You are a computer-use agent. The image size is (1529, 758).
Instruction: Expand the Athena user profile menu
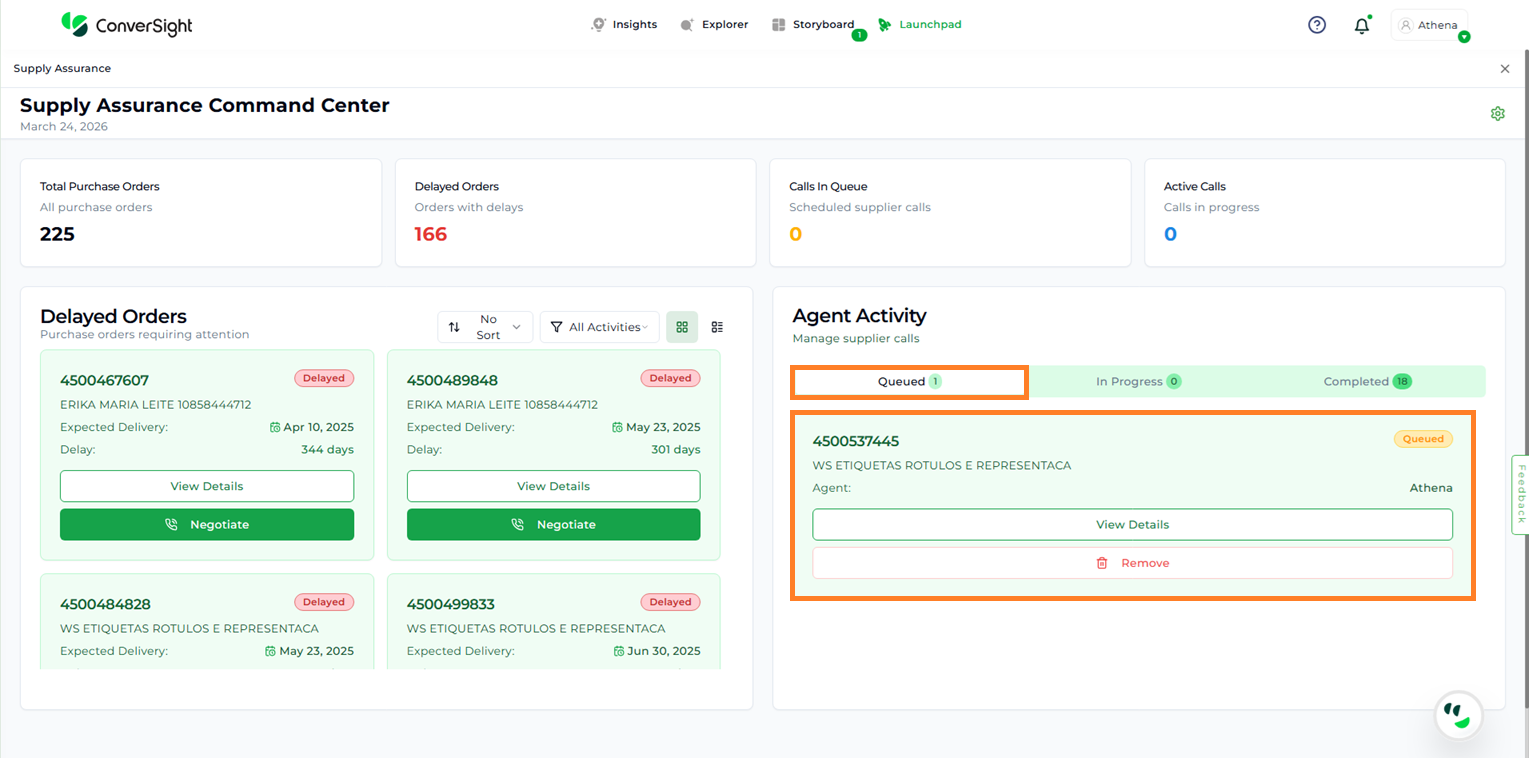1429,26
